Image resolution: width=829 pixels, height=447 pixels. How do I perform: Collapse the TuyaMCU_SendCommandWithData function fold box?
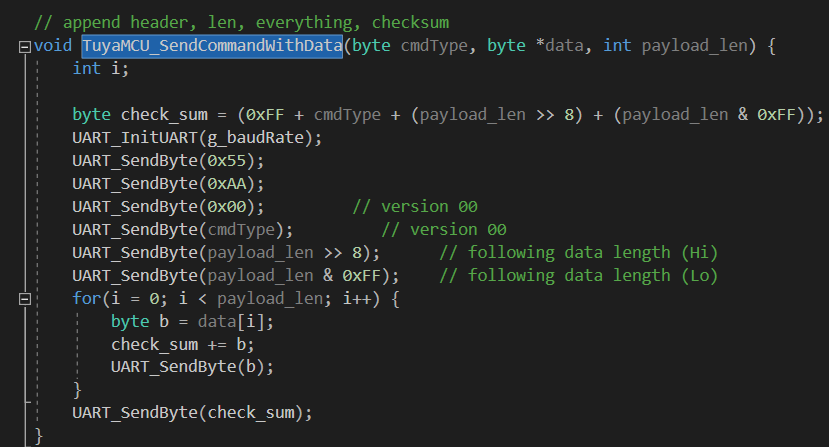pos(24,47)
